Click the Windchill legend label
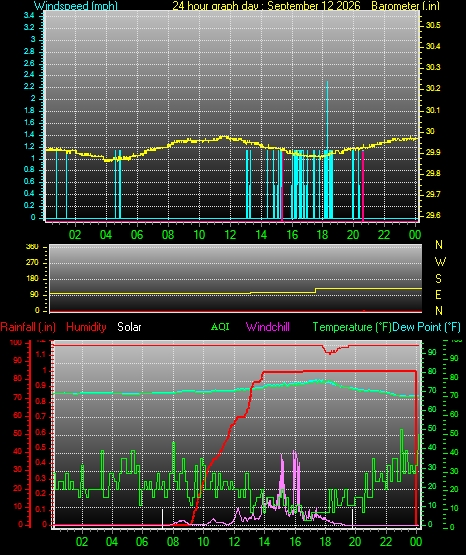 268,326
